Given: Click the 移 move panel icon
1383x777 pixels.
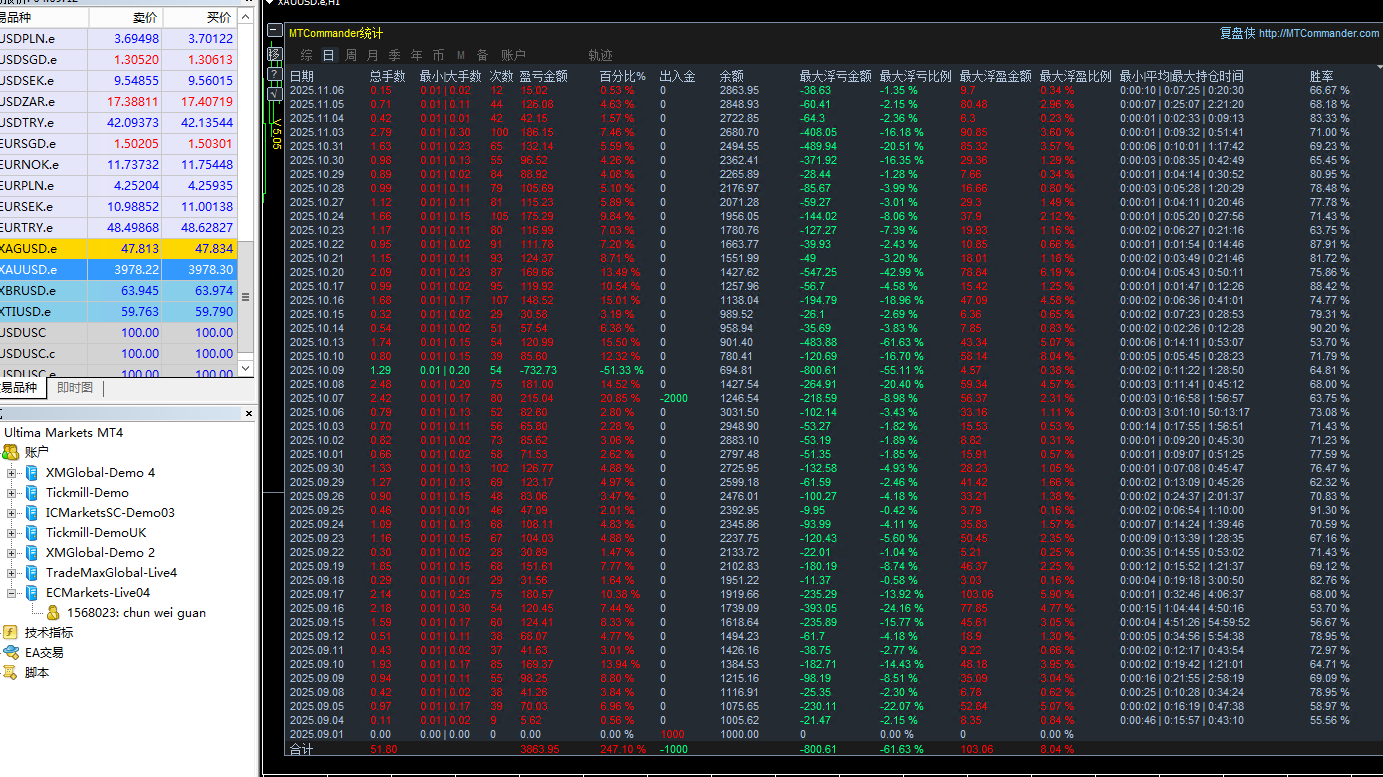Looking at the screenshot, I should point(274,53).
